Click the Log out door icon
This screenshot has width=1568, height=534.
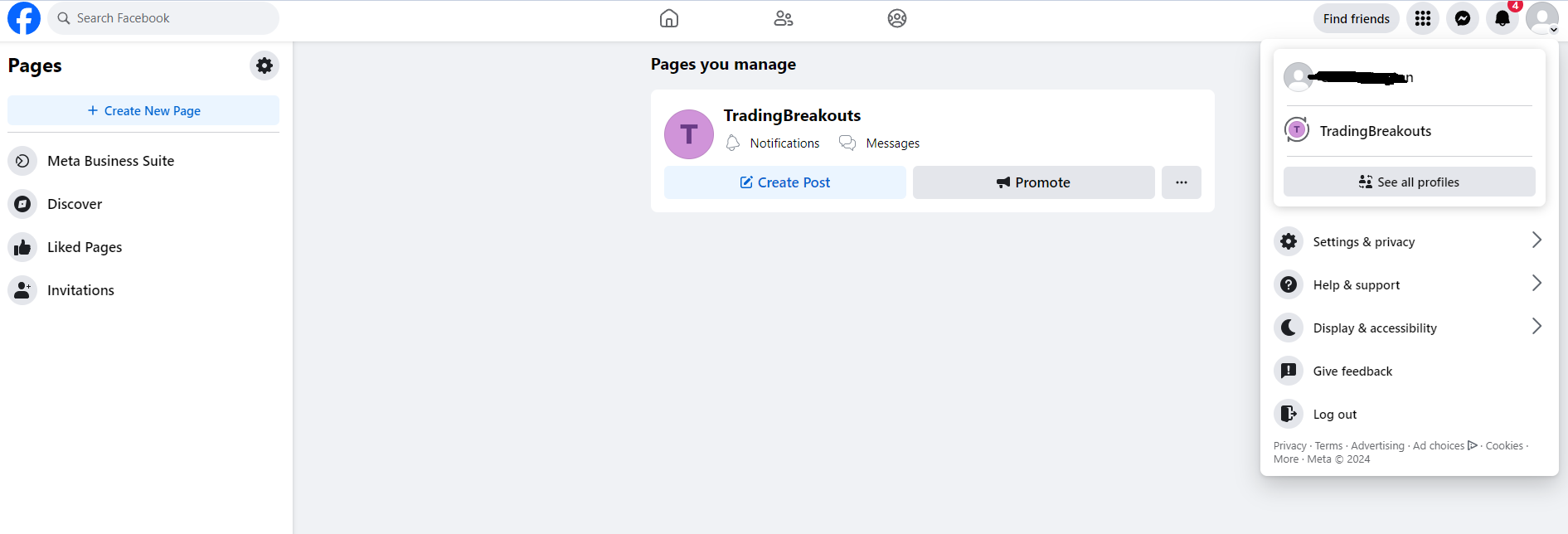1289,414
